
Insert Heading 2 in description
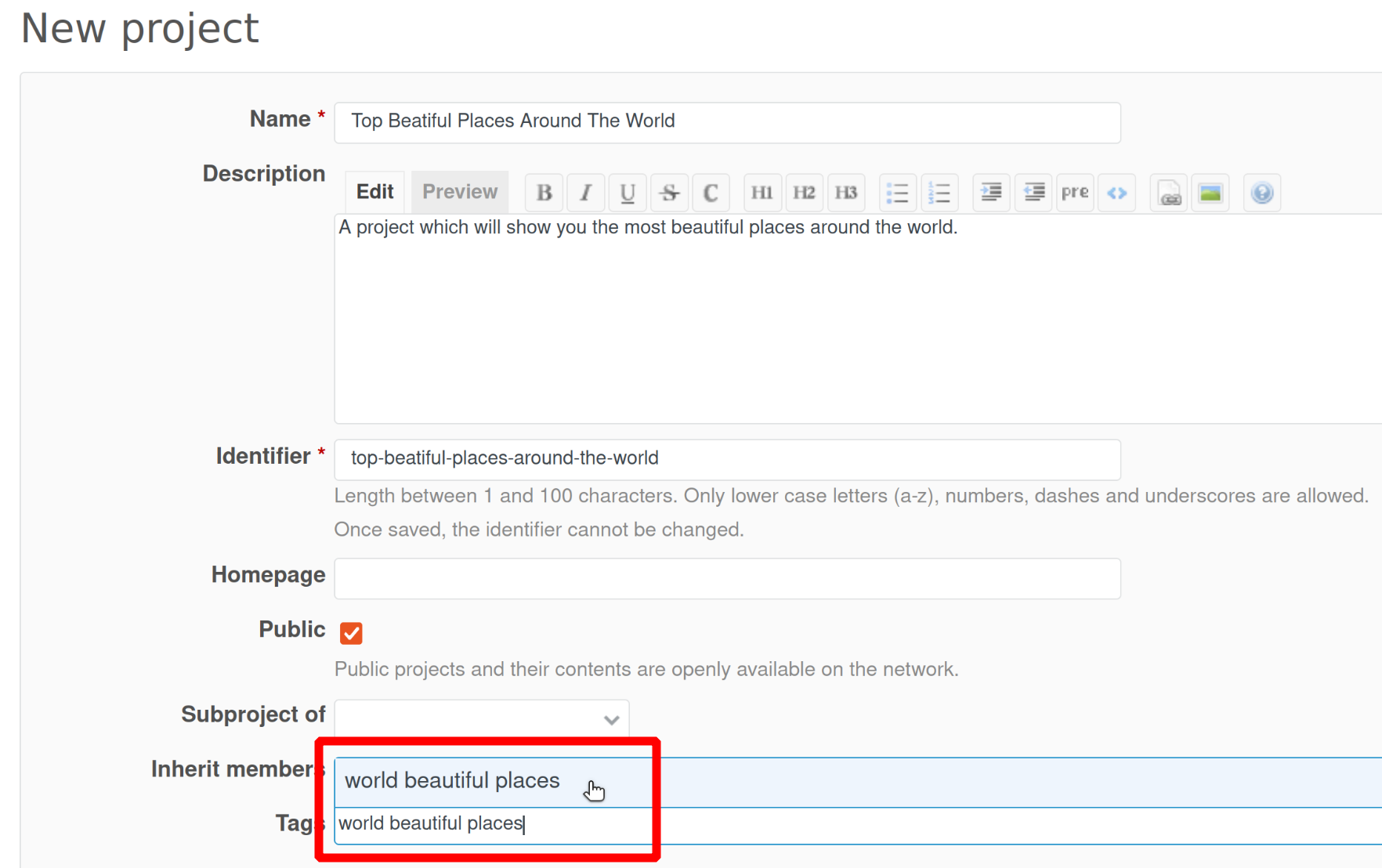804,193
